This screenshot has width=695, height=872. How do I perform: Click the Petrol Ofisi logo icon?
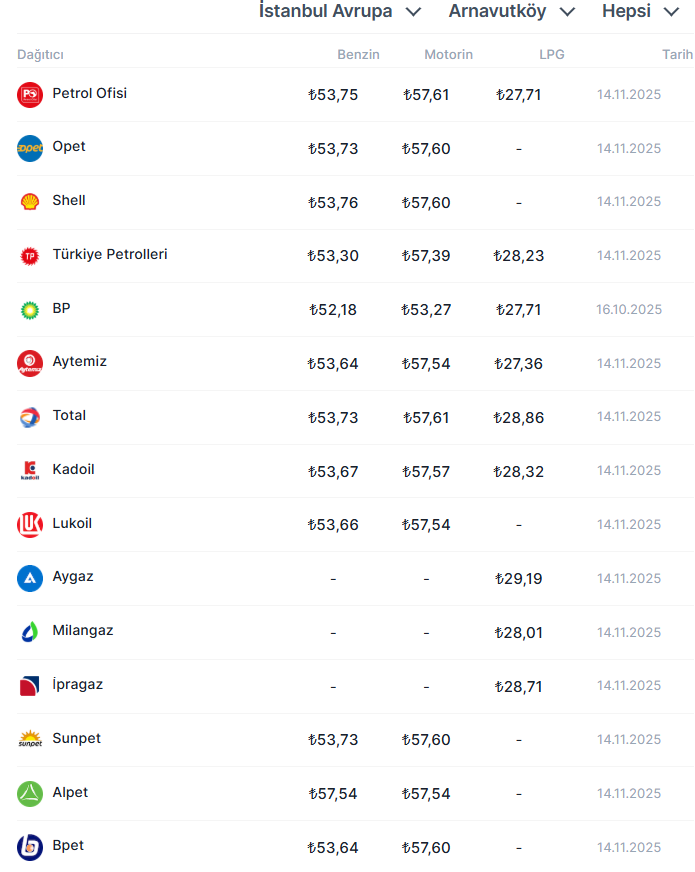(30, 95)
